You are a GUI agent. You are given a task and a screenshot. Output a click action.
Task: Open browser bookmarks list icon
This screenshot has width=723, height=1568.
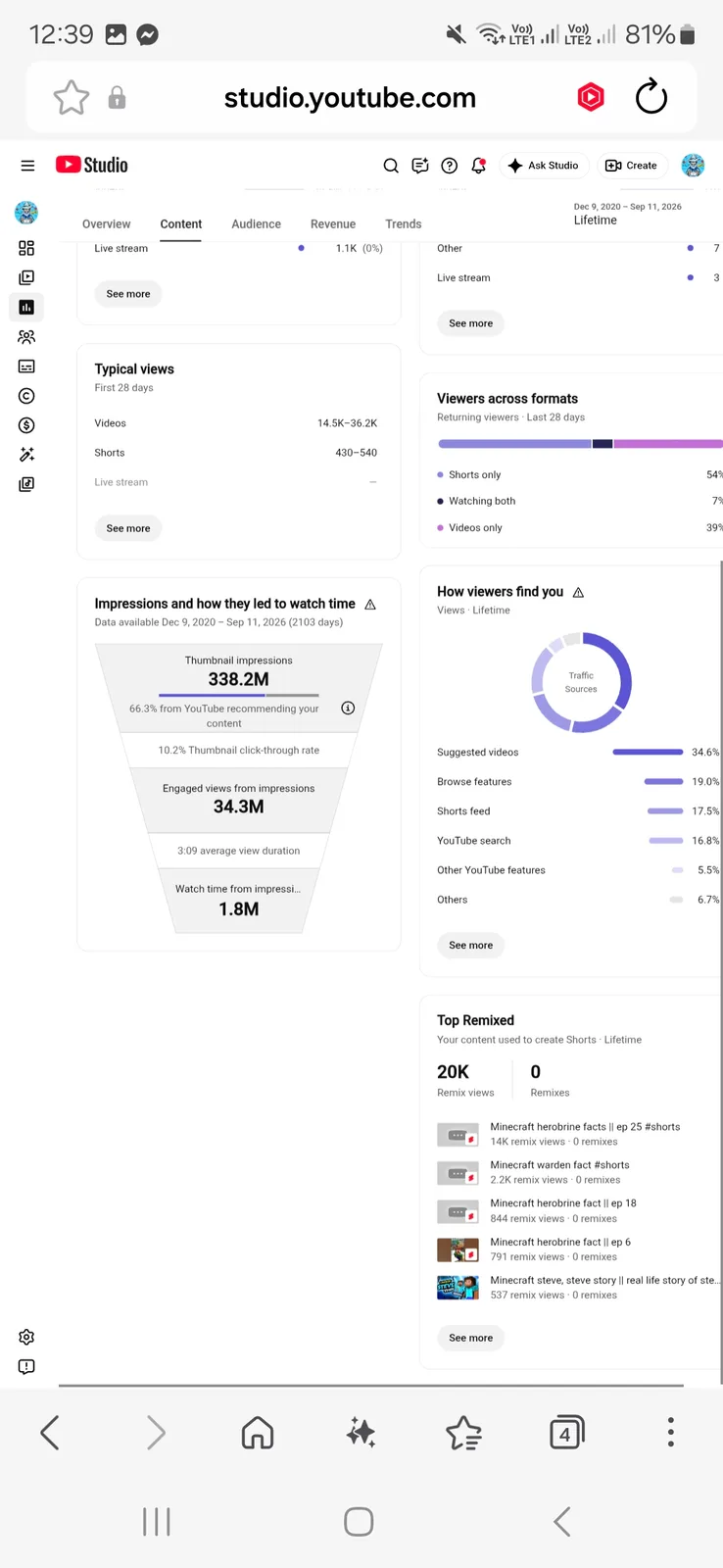pos(463,1433)
